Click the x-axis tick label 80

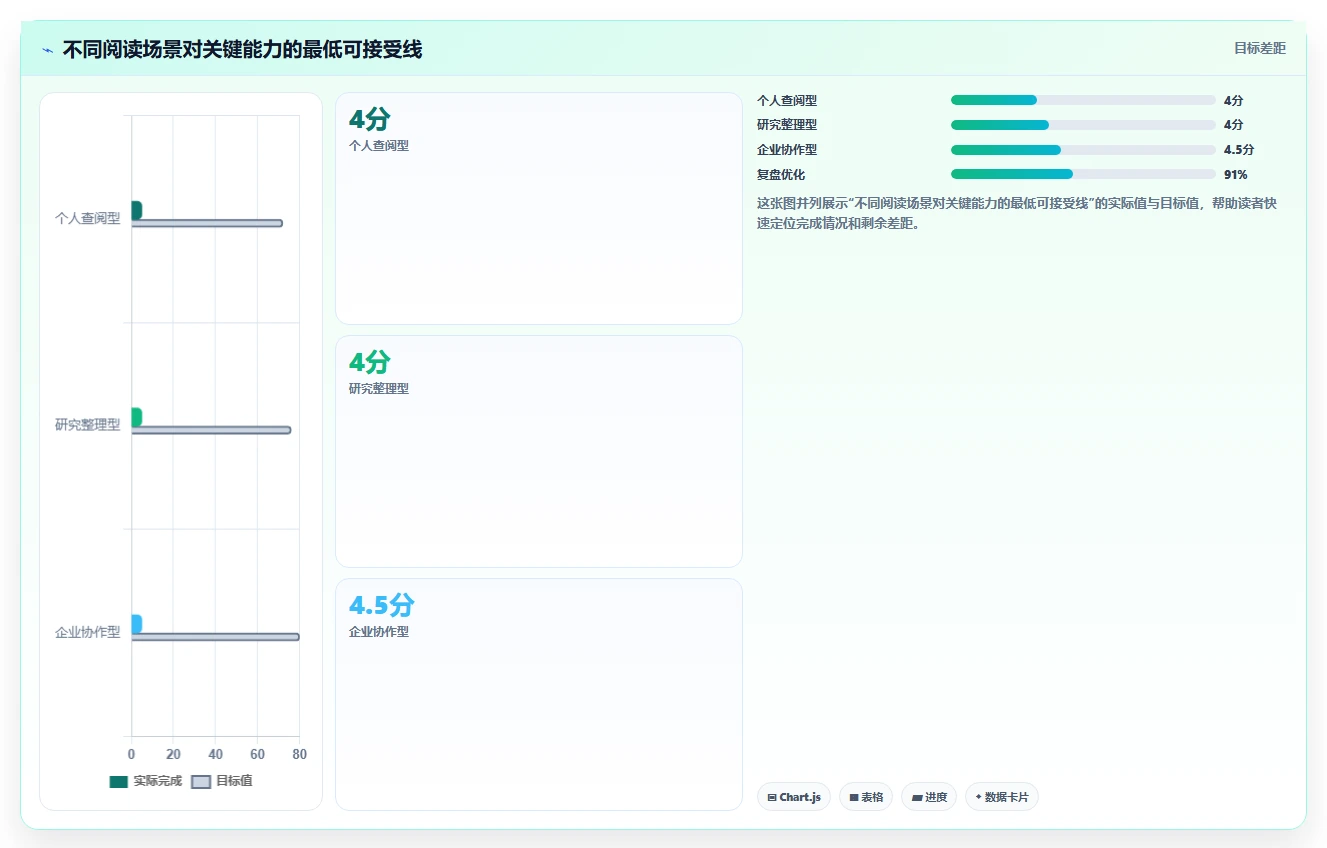(299, 754)
